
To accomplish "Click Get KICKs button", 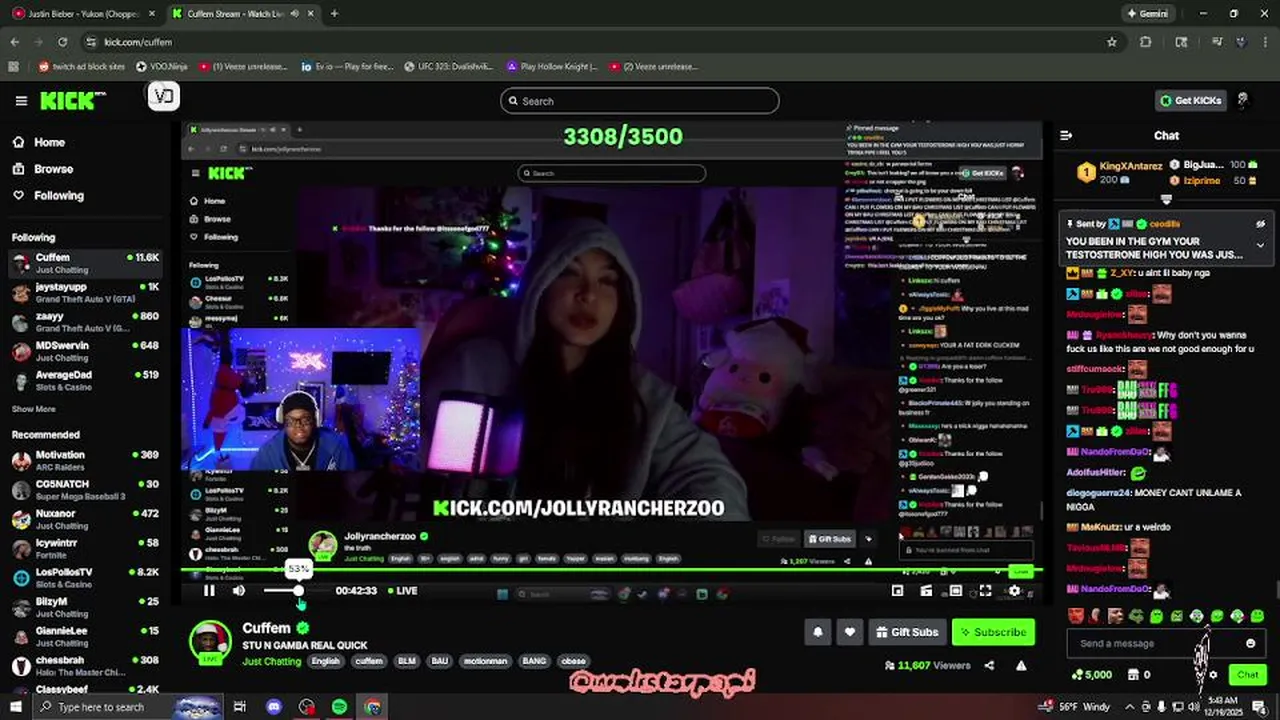I will pyautogui.click(x=1190, y=101).
